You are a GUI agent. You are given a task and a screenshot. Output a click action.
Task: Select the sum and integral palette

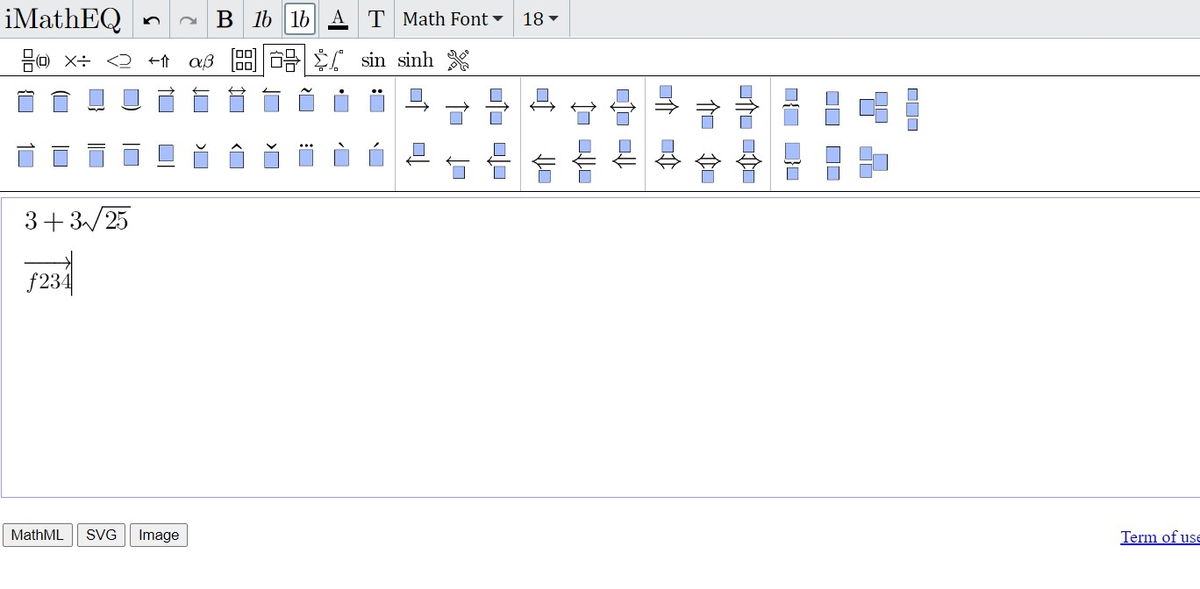[328, 60]
